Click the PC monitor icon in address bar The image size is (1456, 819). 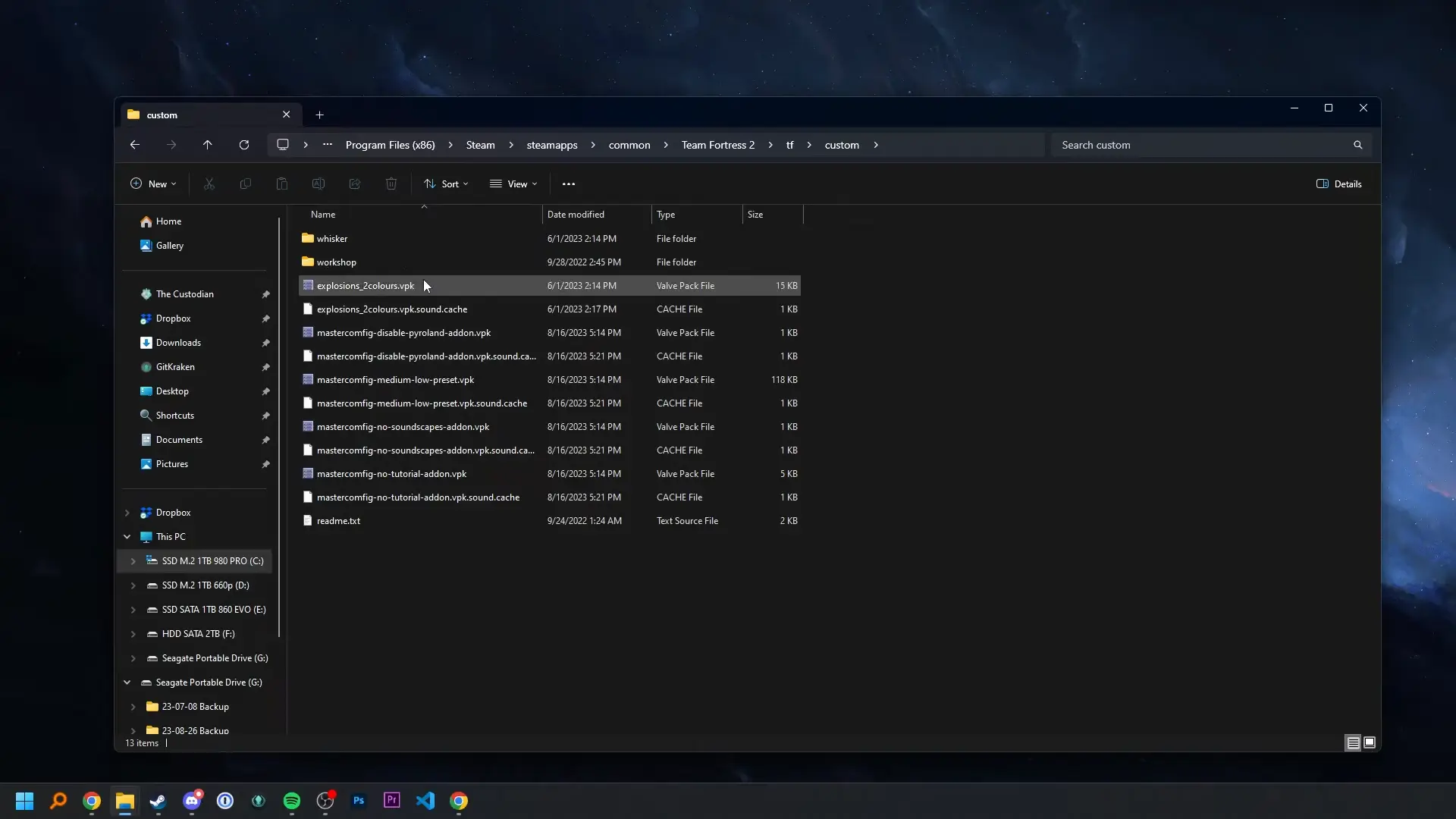pyautogui.click(x=283, y=145)
